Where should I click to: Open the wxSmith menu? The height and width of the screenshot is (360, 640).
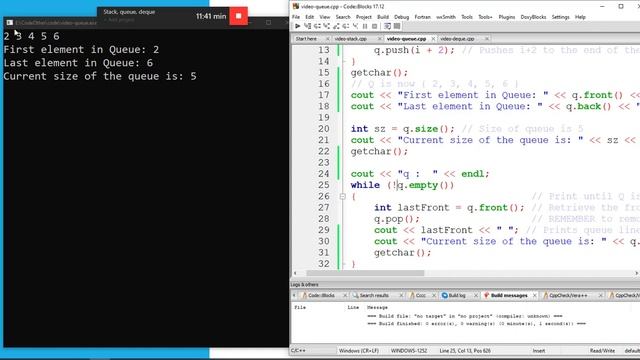(x=446, y=17)
